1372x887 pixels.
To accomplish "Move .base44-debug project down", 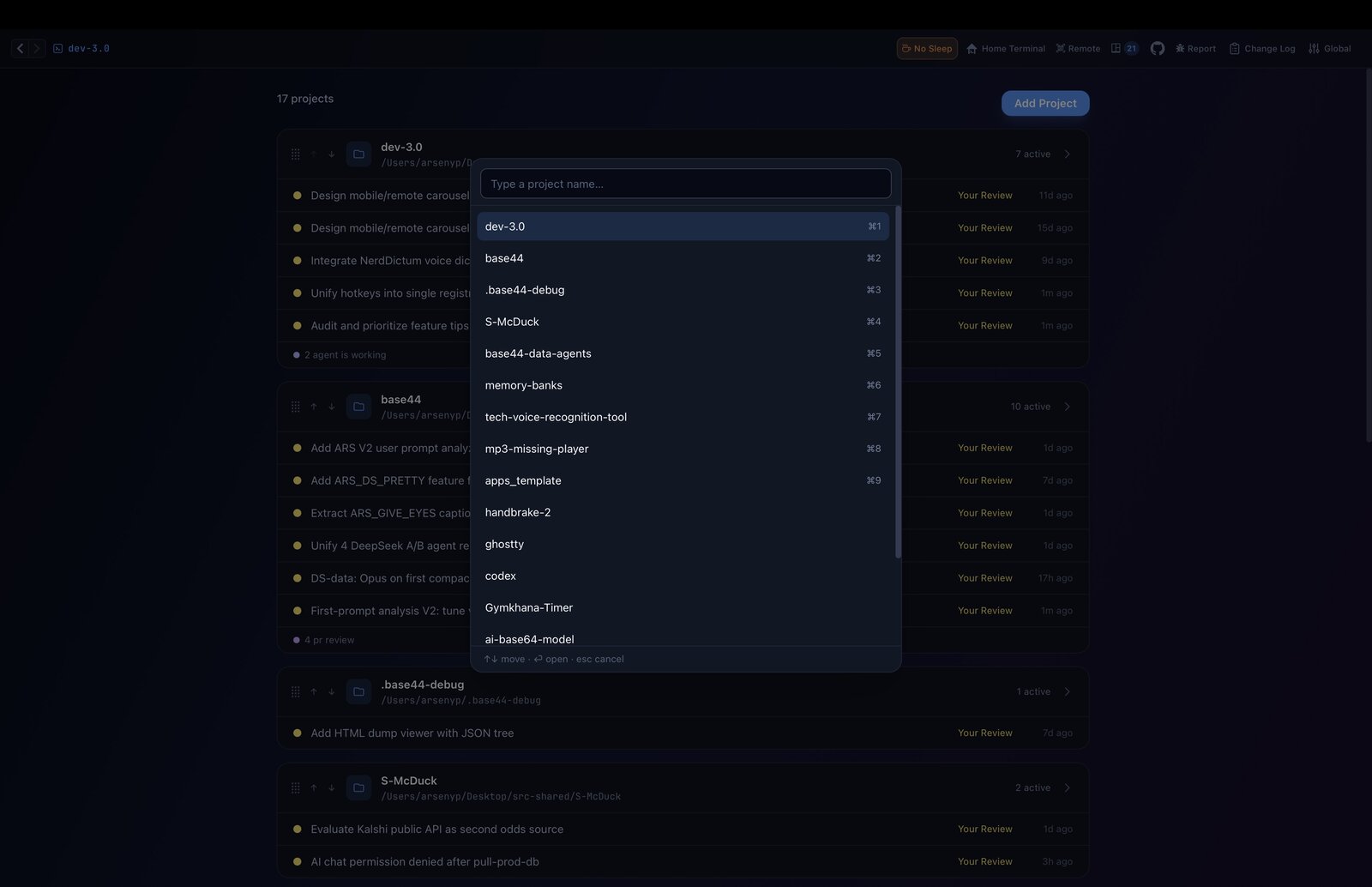I will [332, 691].
